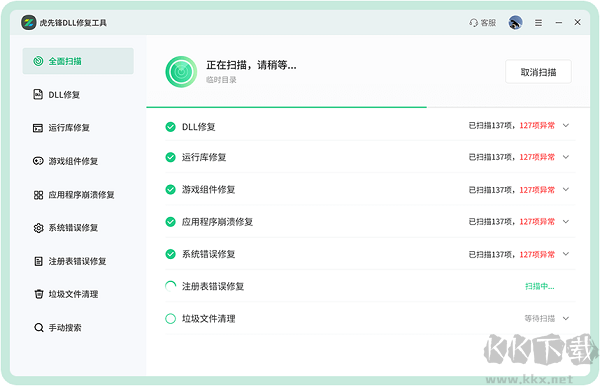600x386 pixels.
Task: Expand the 游戏组件修复 result chevron
Action: coord(566,189)
